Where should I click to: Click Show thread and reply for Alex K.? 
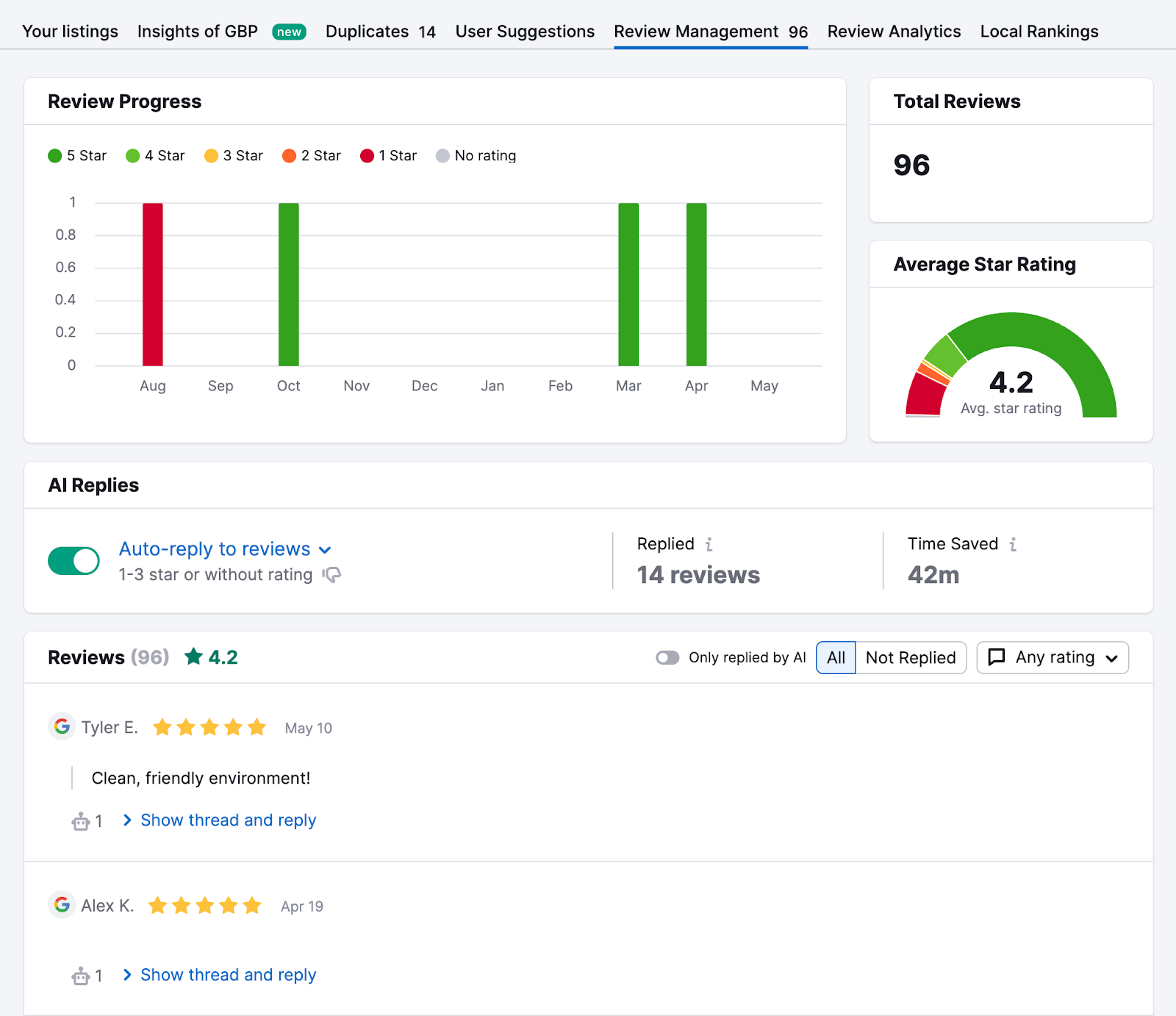228,974
